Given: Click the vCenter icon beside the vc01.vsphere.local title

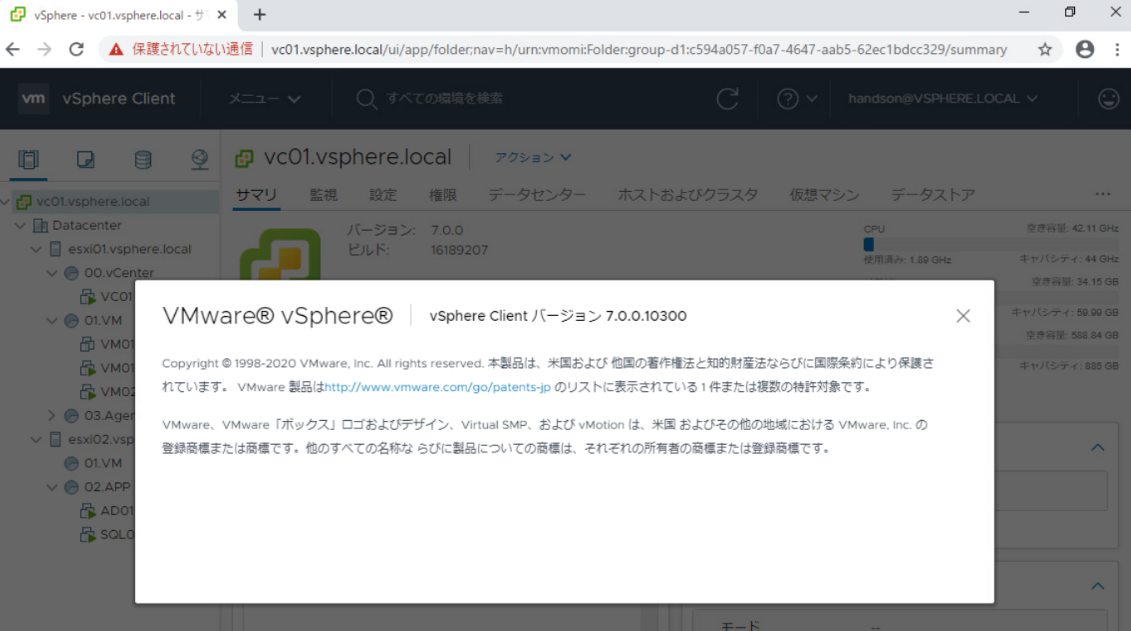Looking at the screenshot, I should click(245, 158).
